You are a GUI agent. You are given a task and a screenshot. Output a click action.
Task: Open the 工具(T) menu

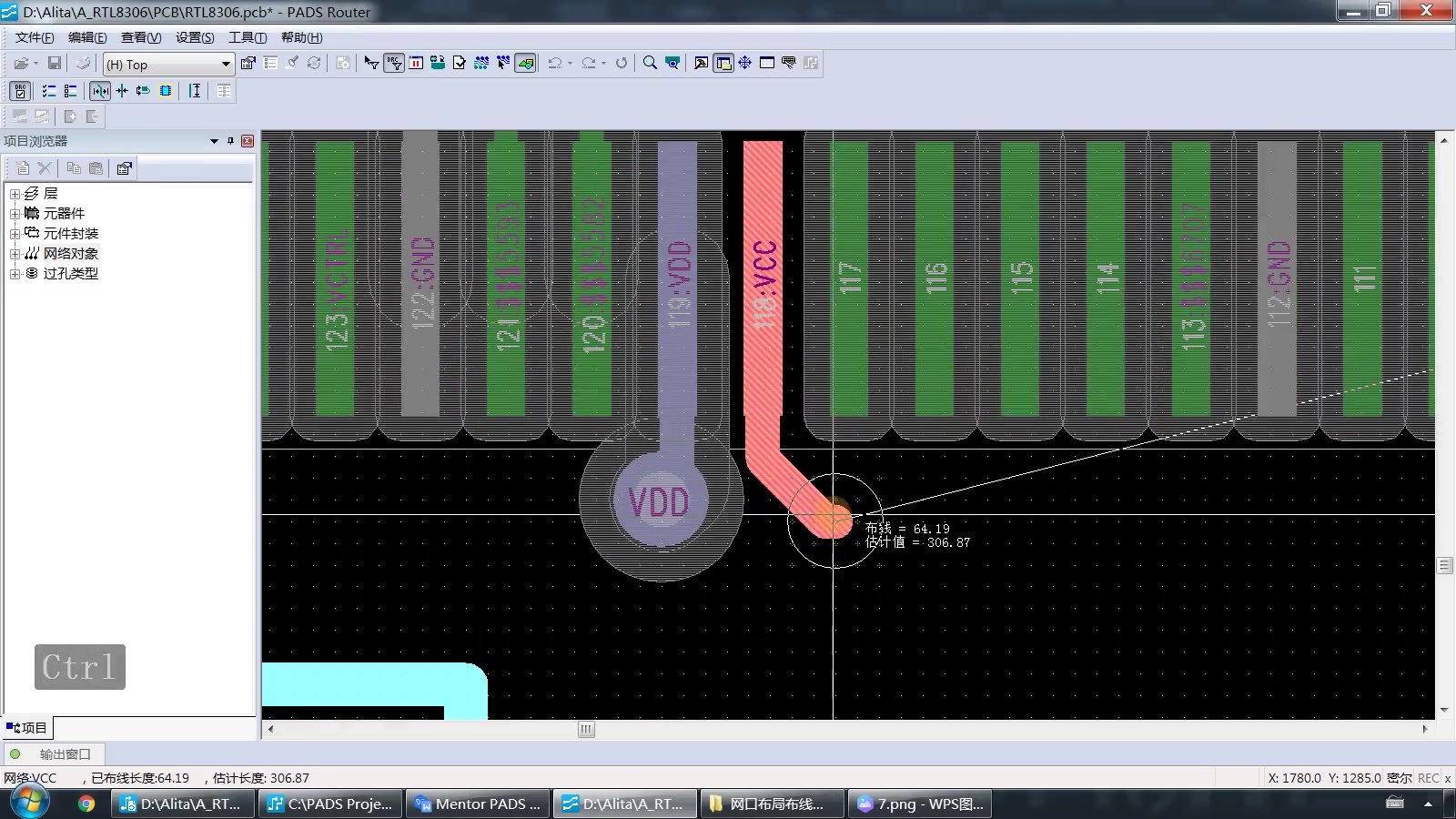pos(248,37)
